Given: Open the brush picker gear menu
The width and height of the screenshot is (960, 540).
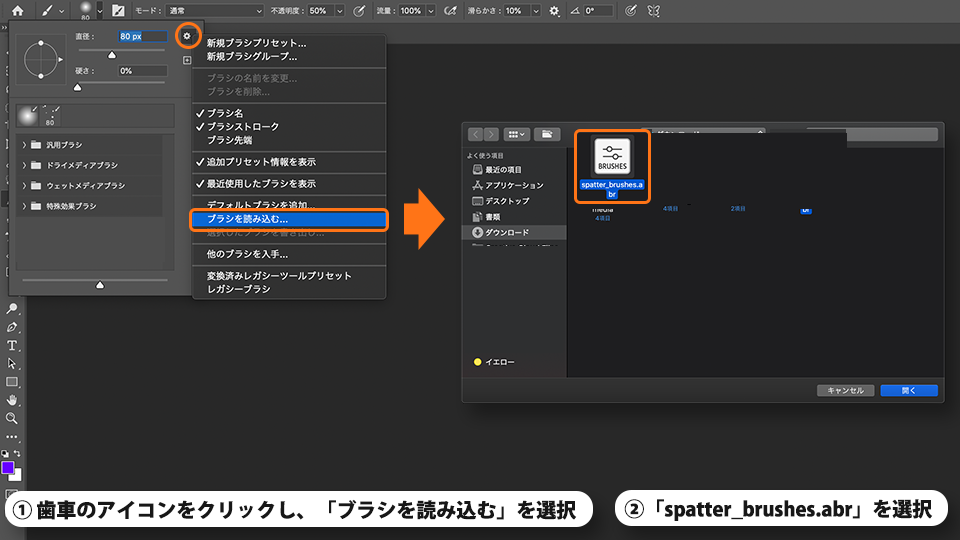Looking at the screenshot, I should [187, 36].
